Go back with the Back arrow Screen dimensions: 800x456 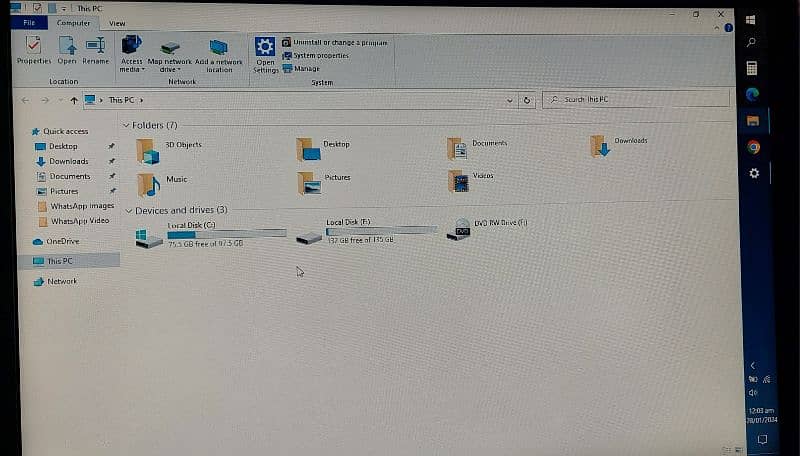coord(25,100)
